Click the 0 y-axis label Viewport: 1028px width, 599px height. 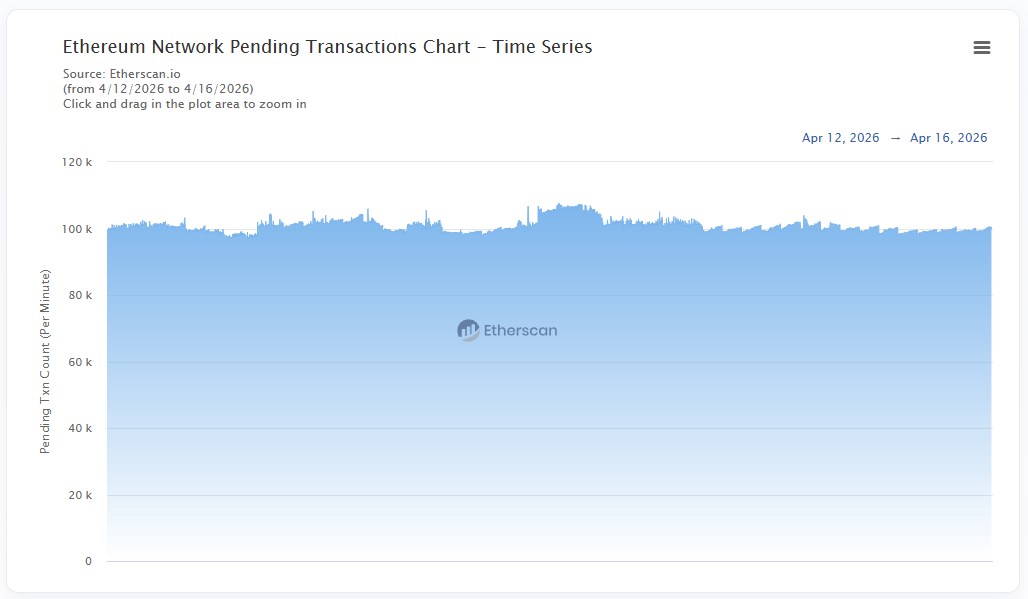pyautogui.click(x=88, y=561)
